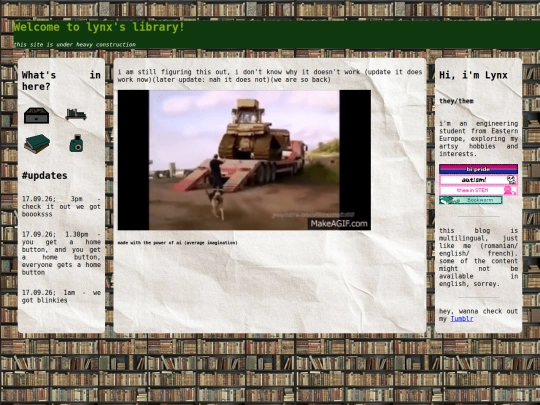Click the 'they/them' pronouns text
The height and width of the screenshot is (405, 540).
[456, 101]
